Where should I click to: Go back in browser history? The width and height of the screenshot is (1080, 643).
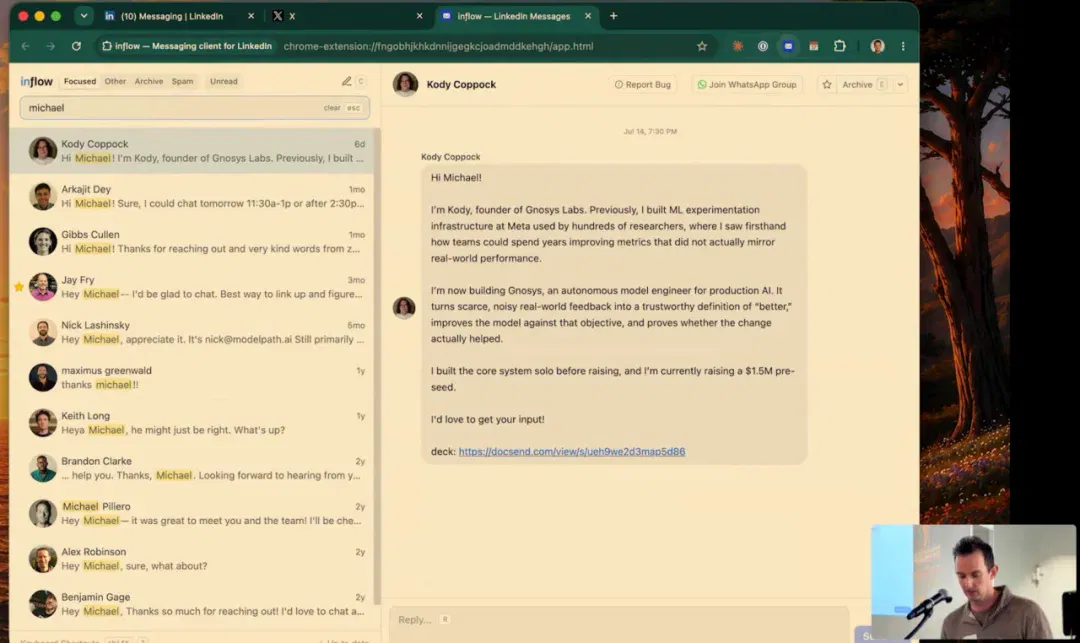coord(25,46)
